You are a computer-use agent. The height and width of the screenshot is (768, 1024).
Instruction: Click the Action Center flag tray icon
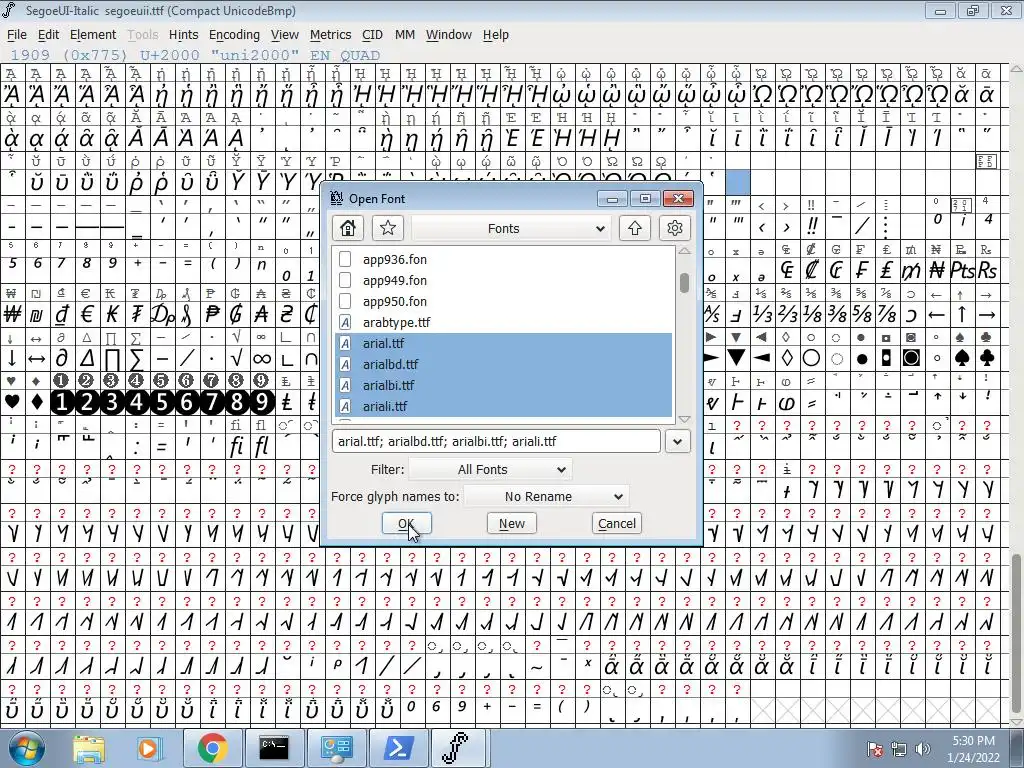[875, 749]
